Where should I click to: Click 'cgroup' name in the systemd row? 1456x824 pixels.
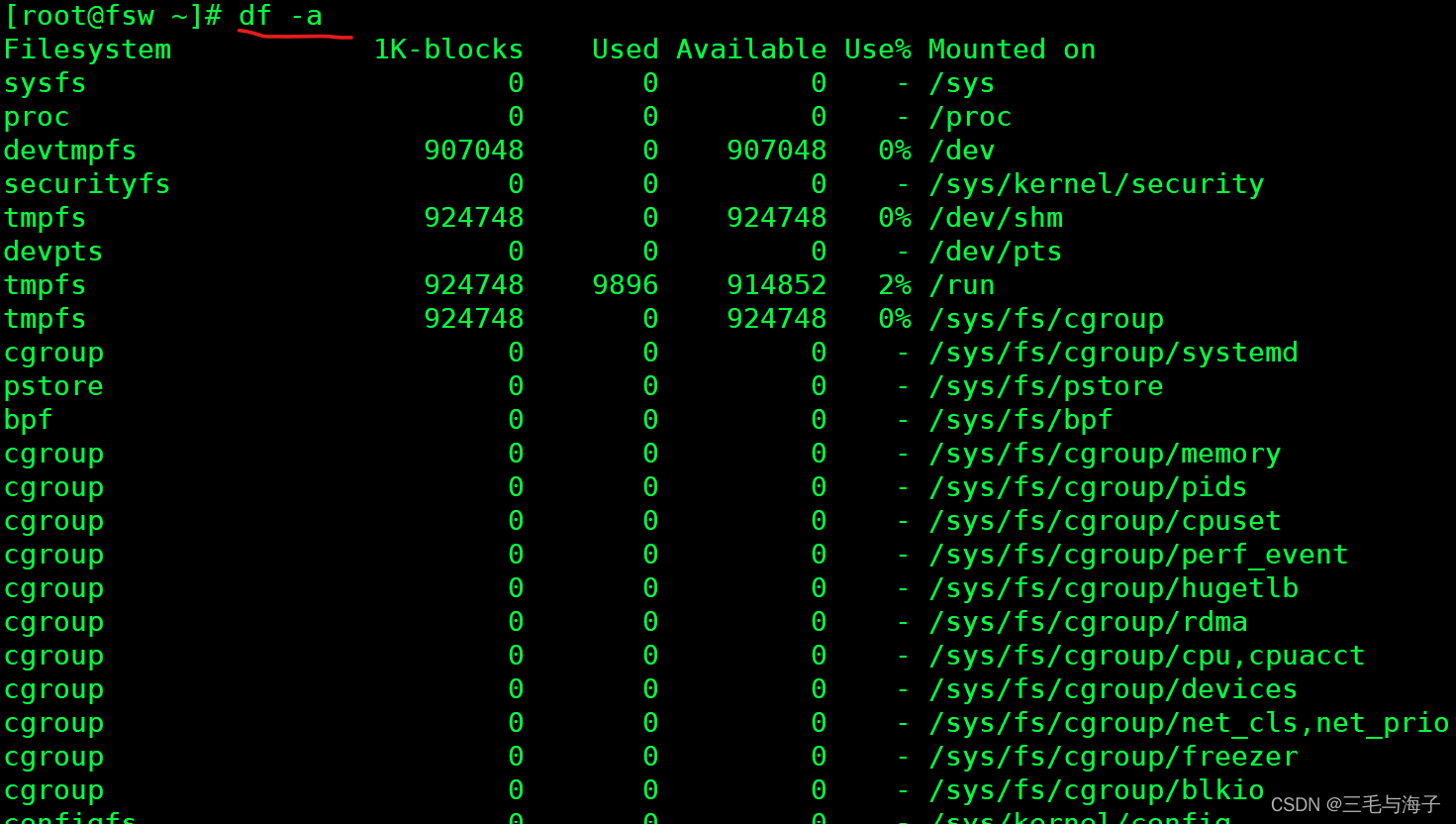point(53,353)
